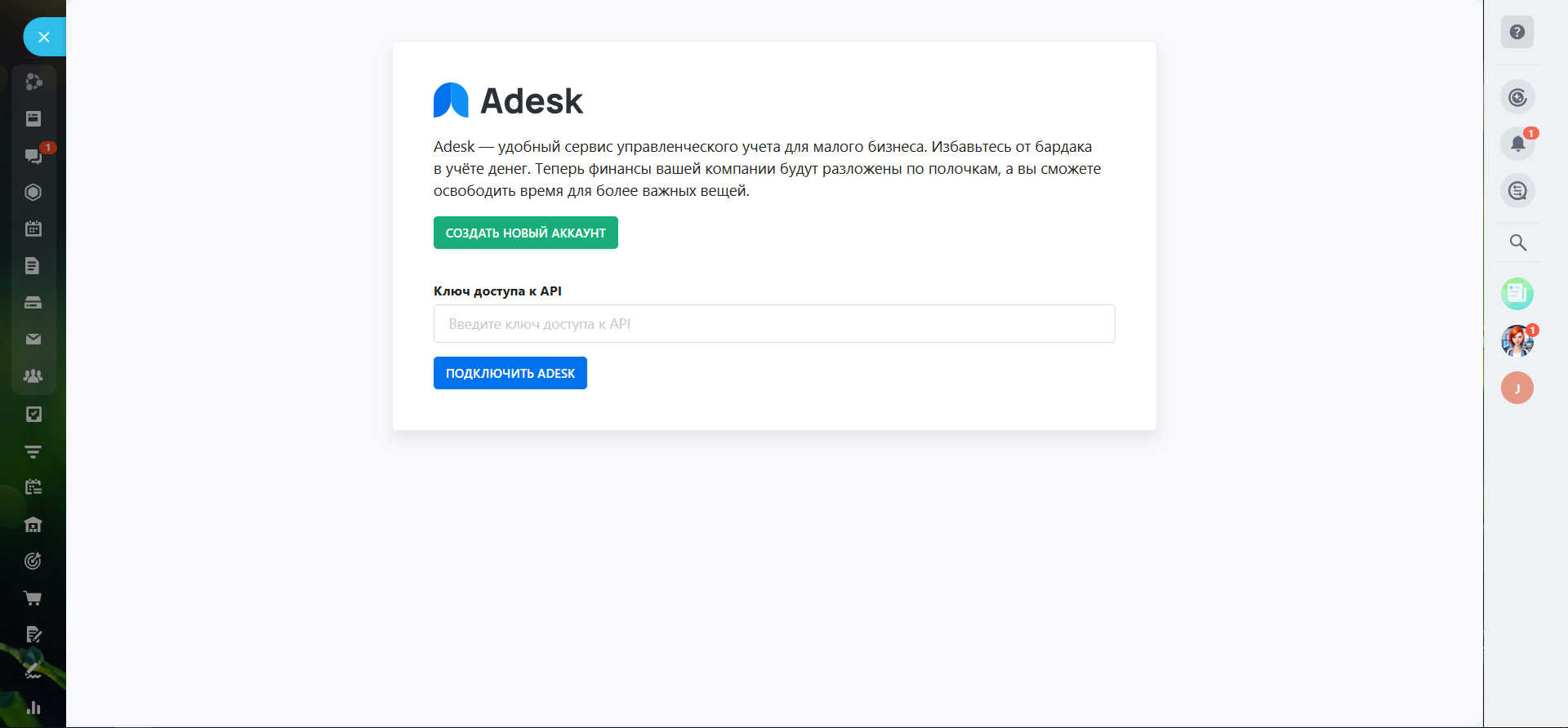Open the shopping cart icon

pyautogui.click(x=33, y=598)
